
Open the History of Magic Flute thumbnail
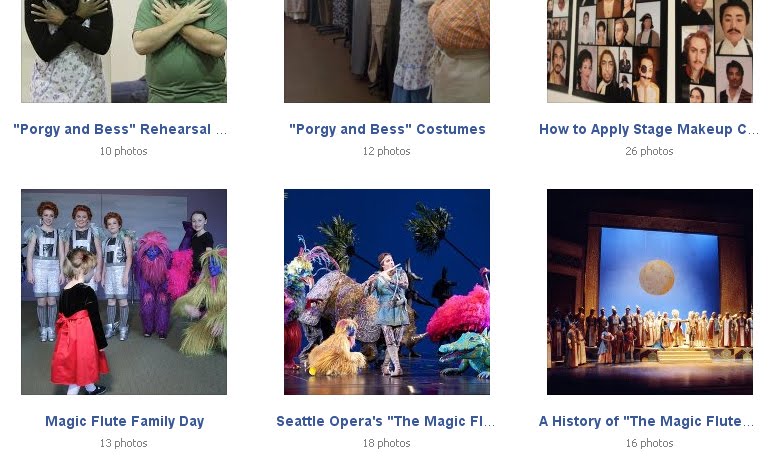point(650,292)
